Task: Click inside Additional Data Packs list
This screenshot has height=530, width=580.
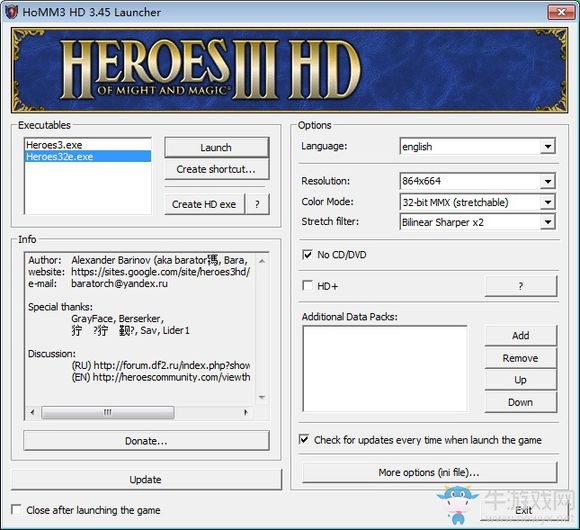Action: point(385,368)
